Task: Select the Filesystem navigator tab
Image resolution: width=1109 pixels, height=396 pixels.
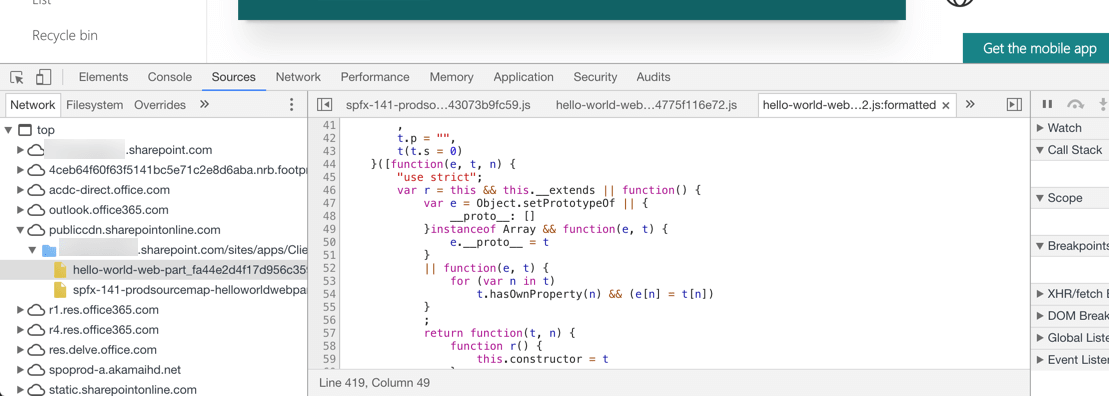Action: (95, 105)
